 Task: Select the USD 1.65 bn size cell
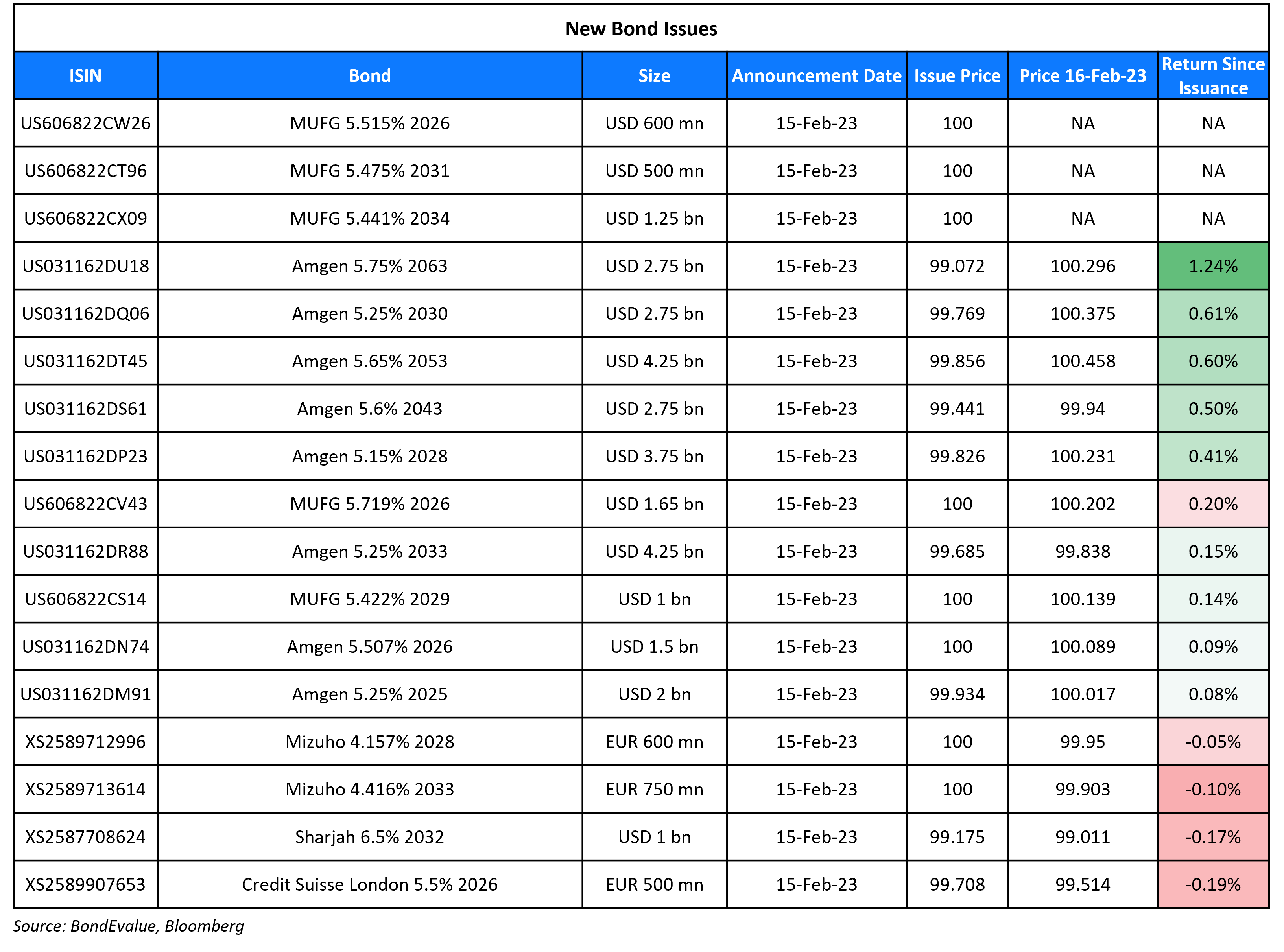click(655, 504)
